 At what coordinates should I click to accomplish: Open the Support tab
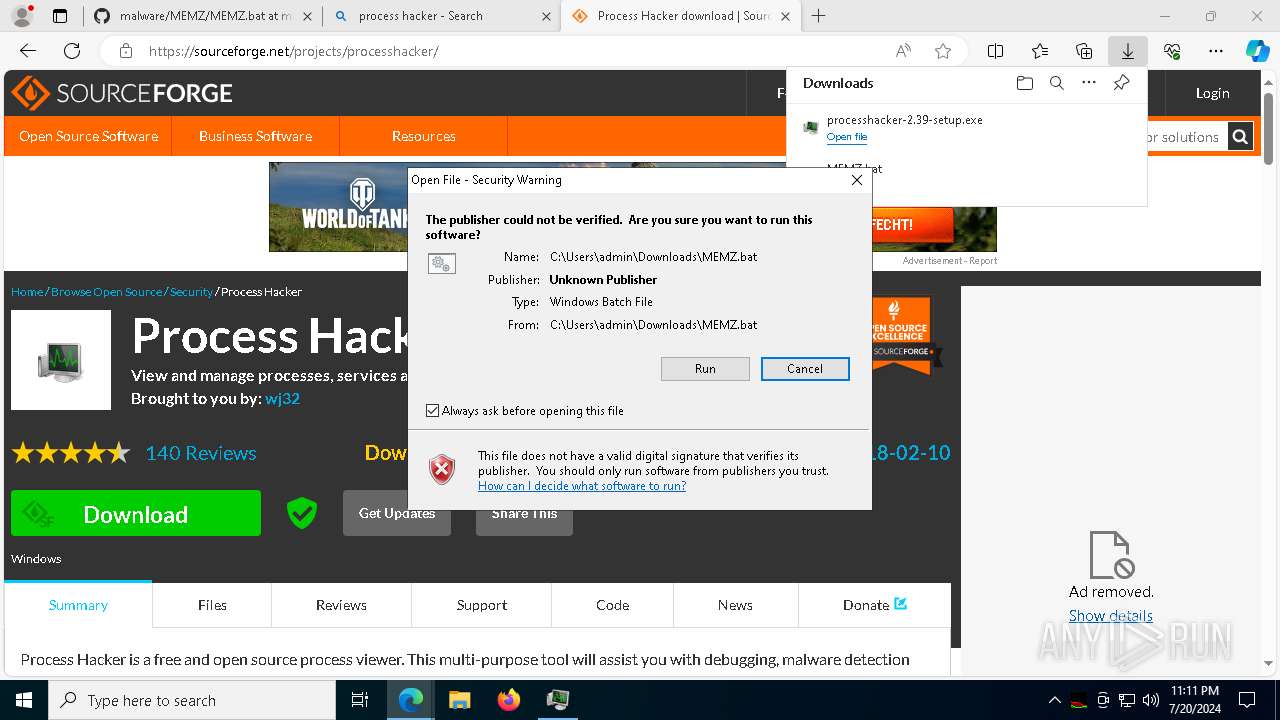click(x=482, y=605)
